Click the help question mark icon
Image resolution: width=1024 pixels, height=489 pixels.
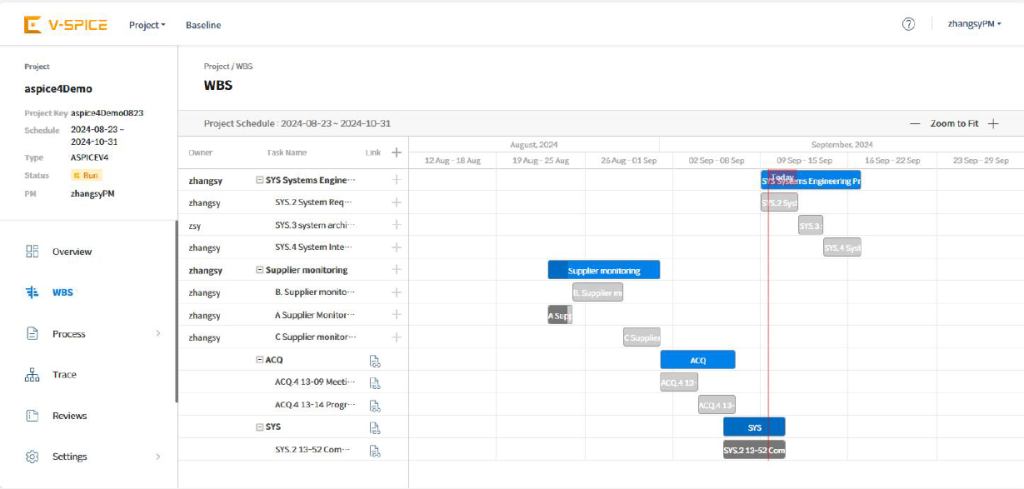point(908,25)
